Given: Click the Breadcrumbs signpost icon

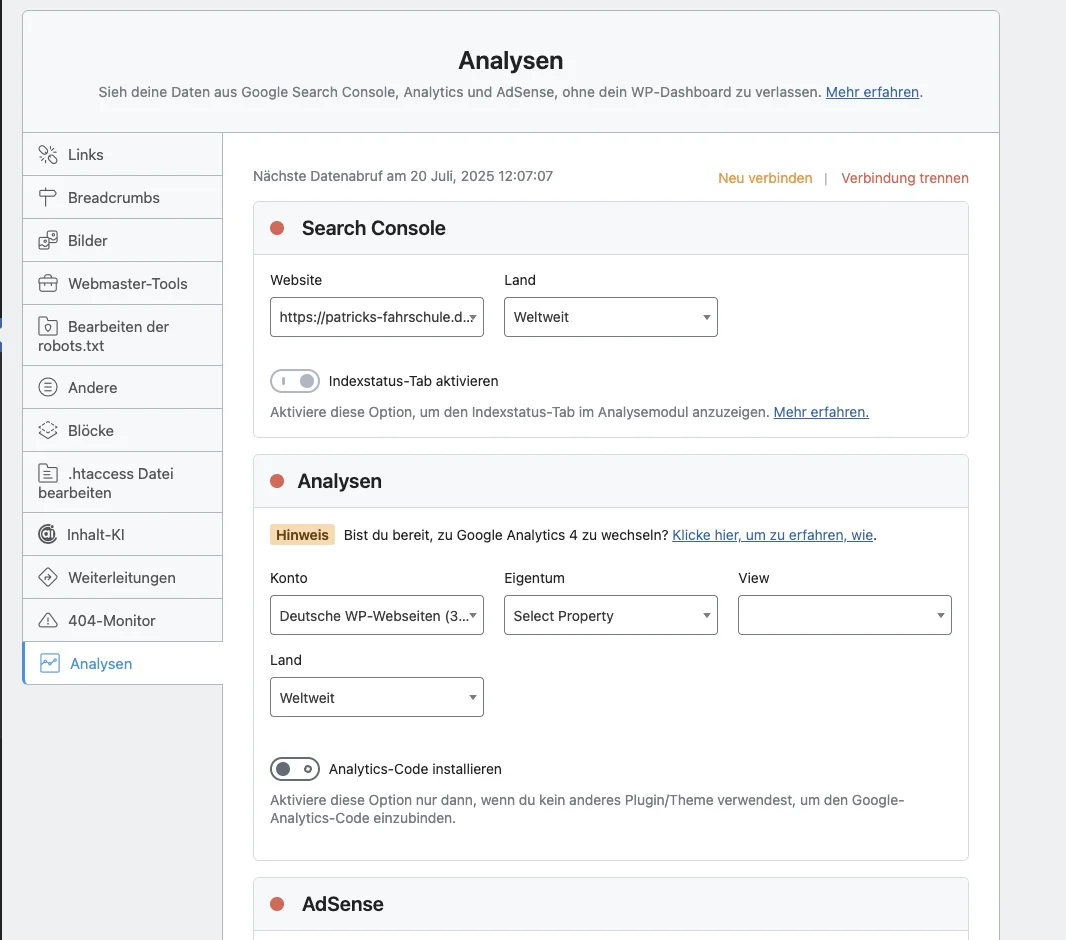Looking at the screenshot, I should coord(48,197).
